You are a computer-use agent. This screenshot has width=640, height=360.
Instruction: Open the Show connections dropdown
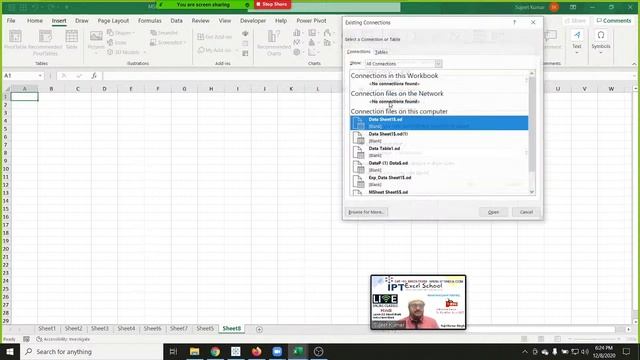(438, 64)
